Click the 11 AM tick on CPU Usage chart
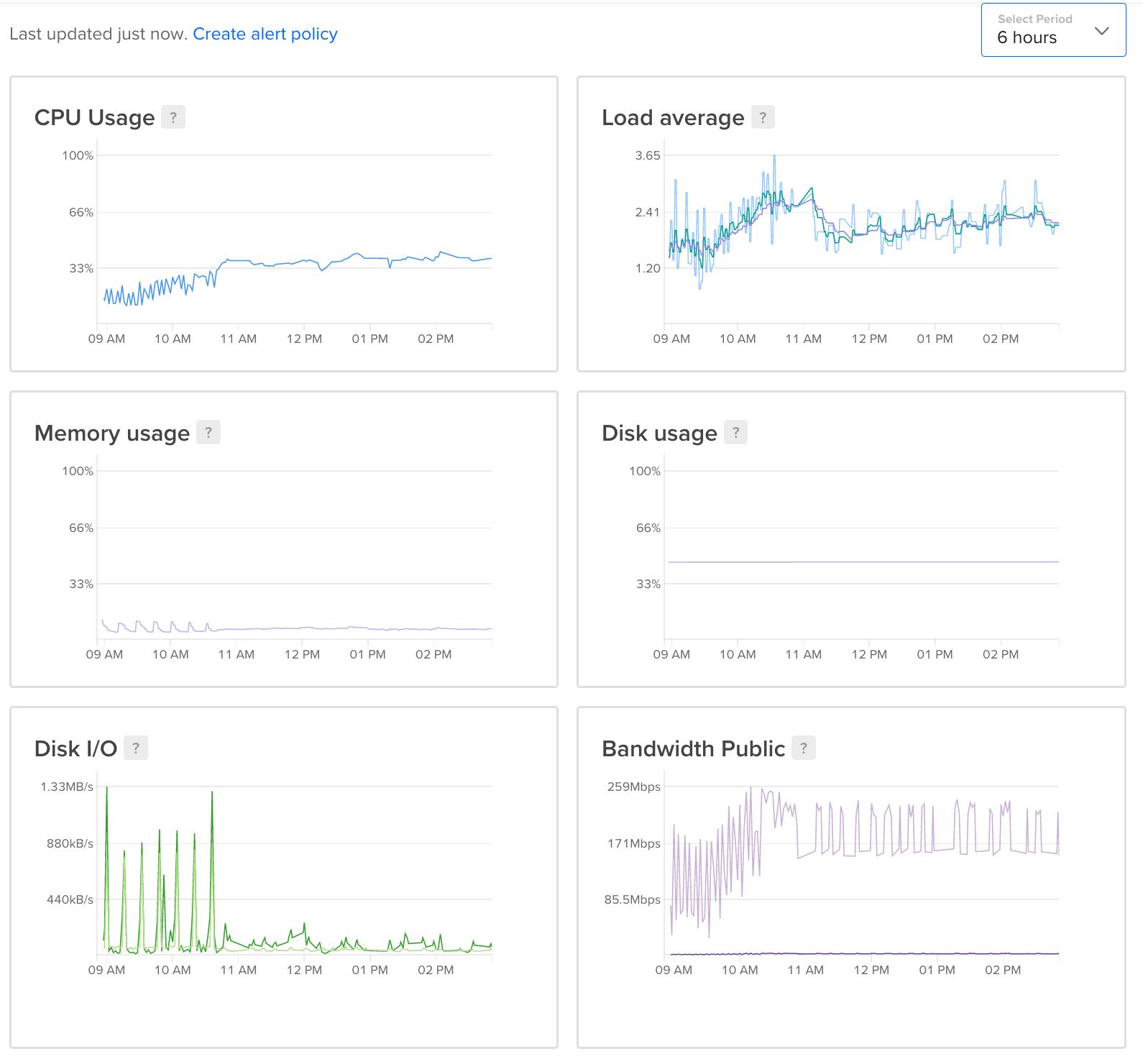Image resolution: width=1143 pixels, height=1064 pixels. tap(239, 339)
